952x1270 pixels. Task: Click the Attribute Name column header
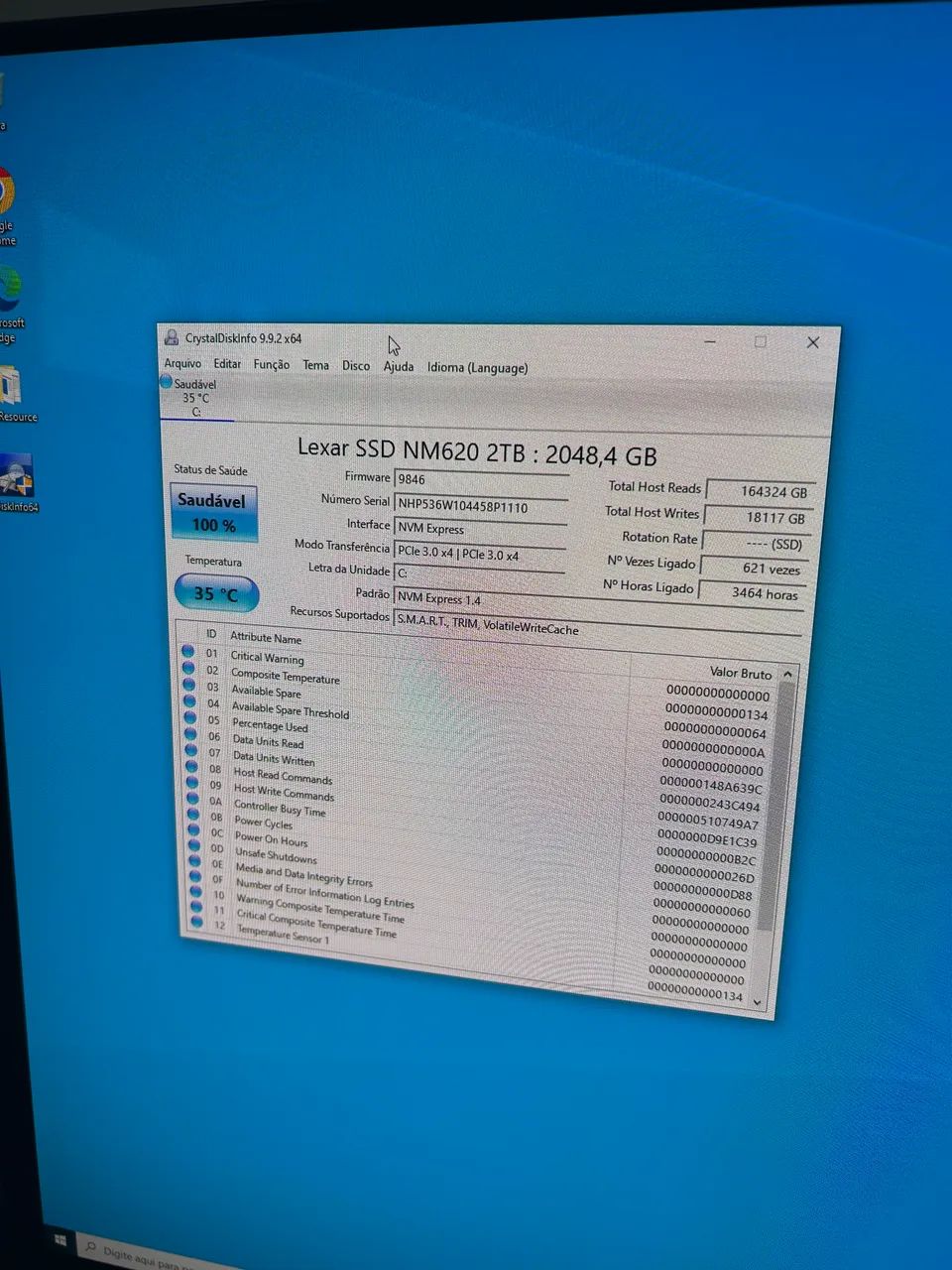coord(266,638)
